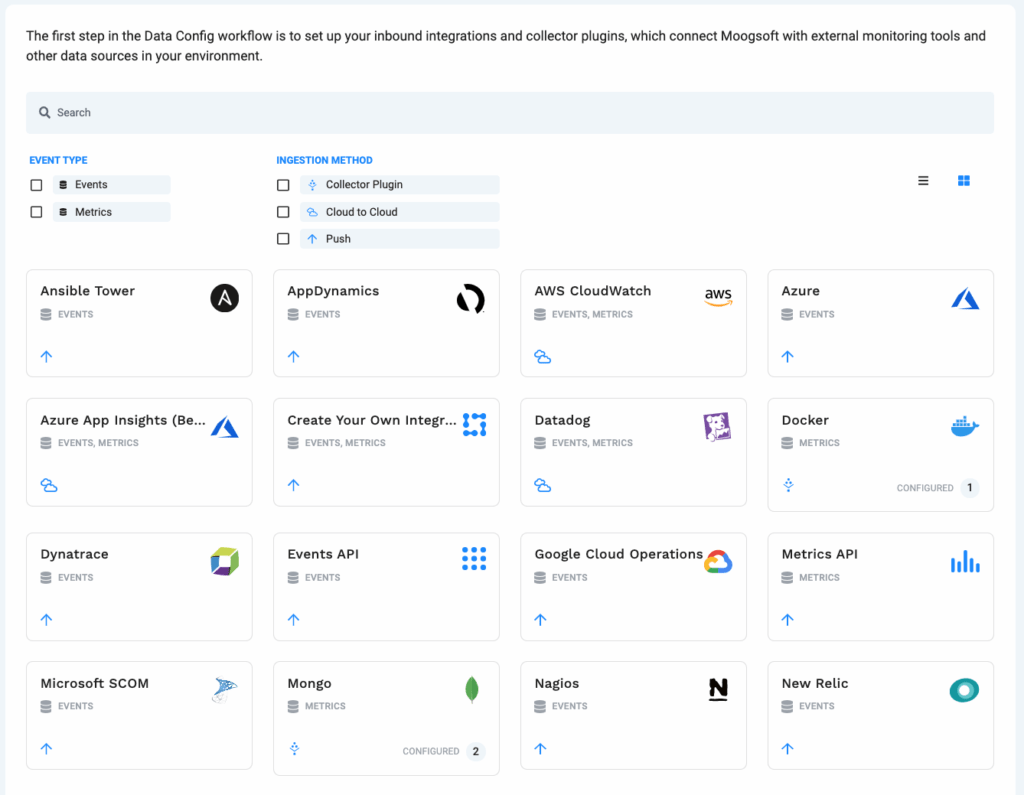Click the cloud icon on Azure App Insights card
Image resolution: width=1024 pixels, height=795 pixels.
49,485
